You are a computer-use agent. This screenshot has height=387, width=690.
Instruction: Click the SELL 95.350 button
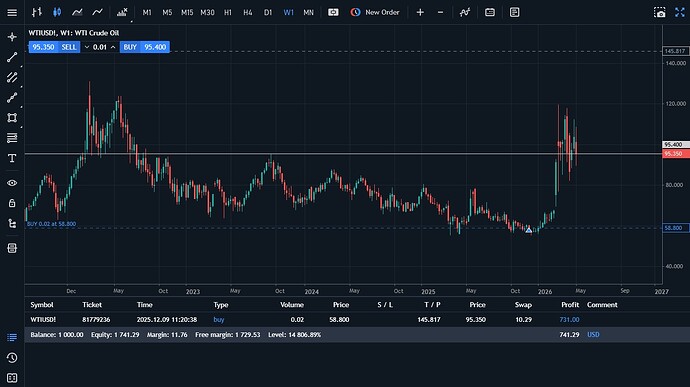pos(55,47)
